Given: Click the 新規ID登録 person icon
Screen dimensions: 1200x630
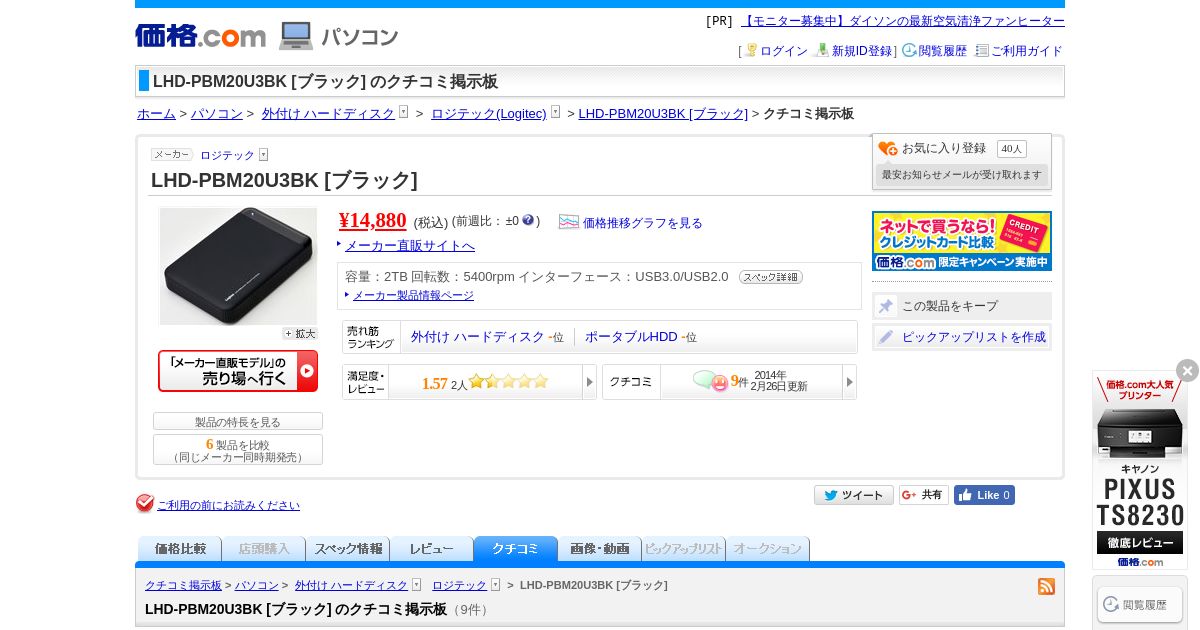Looking at the screenshot, I should pyautogui.click(x=822, y=50).
